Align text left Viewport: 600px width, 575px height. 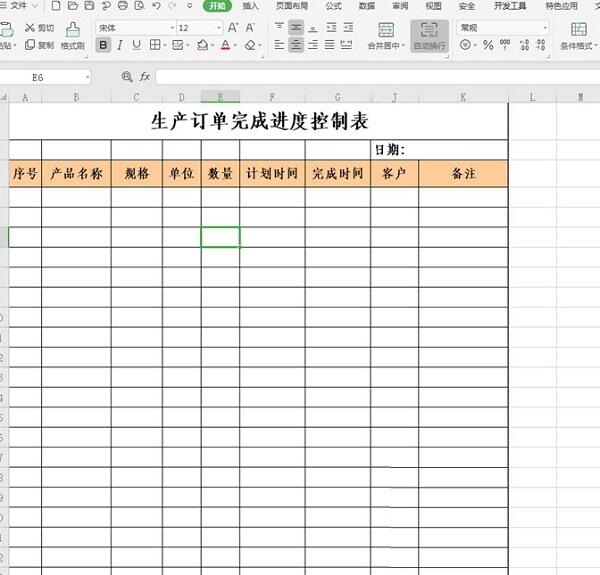(x=279, y=45)
